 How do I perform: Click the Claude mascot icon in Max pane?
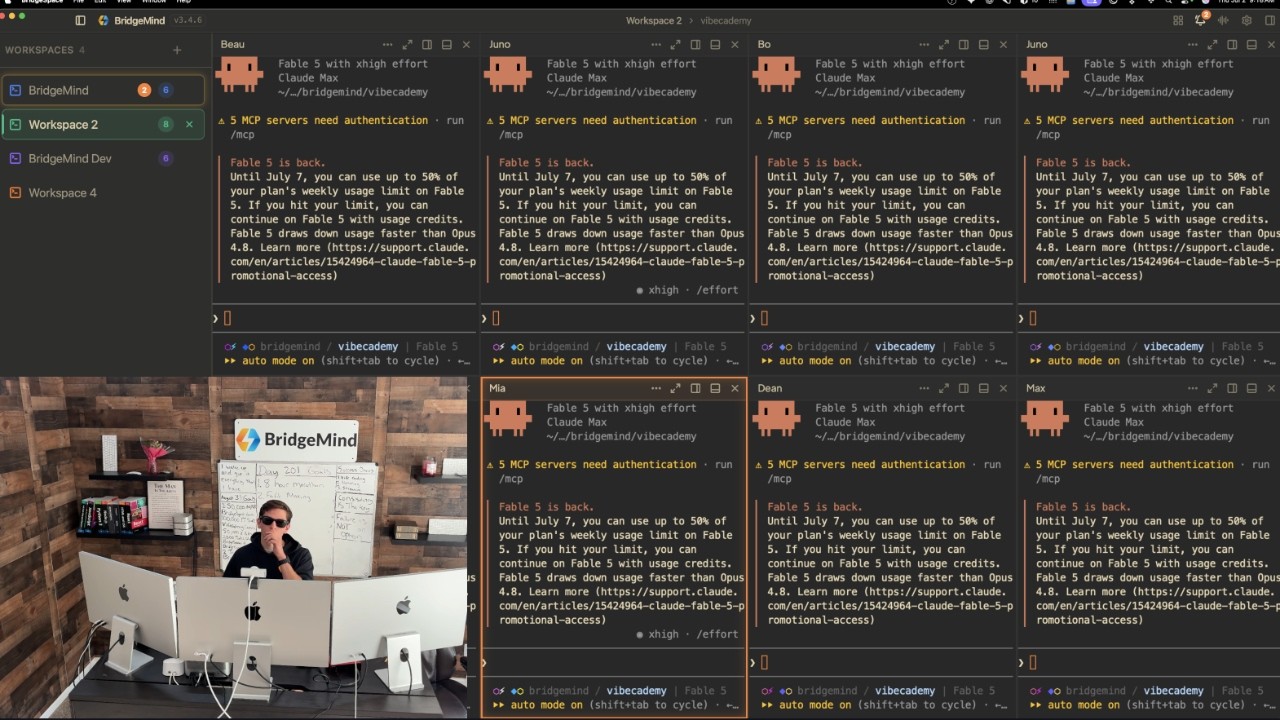click(1045, 418)
